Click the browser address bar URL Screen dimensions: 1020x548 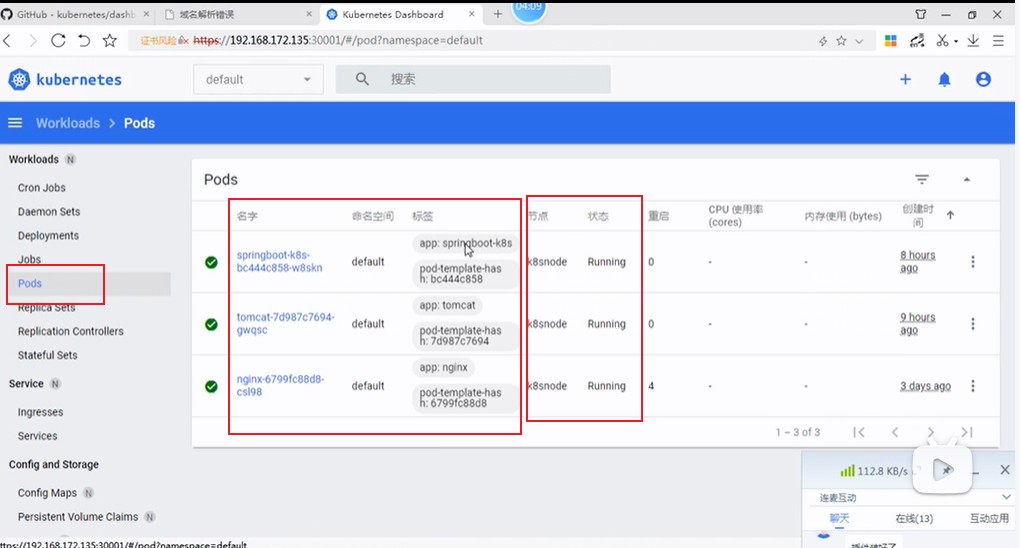pyautogui.click(x=338, y=40)
